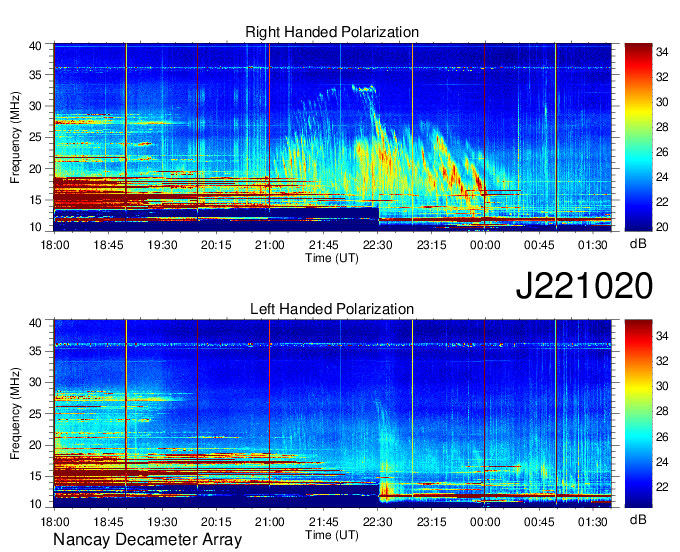Click the 22:30 tick on Right Handed time axis
This screenshot has width=680, height=552.
point(377,245)
